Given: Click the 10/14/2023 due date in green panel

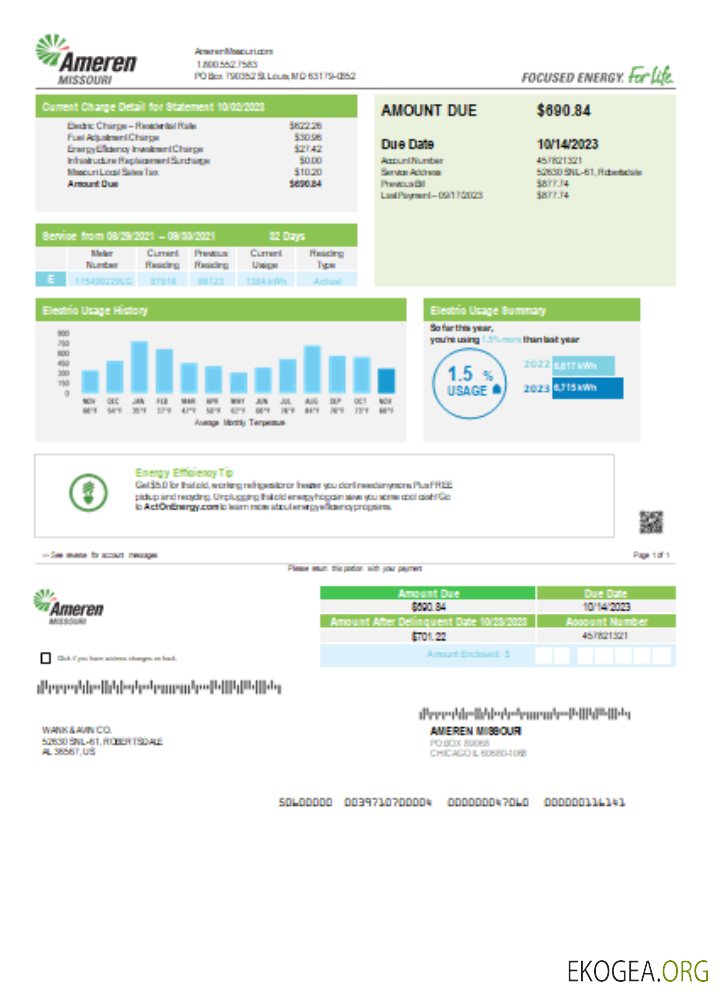Looking at the screenshot, I should (567, 144).
